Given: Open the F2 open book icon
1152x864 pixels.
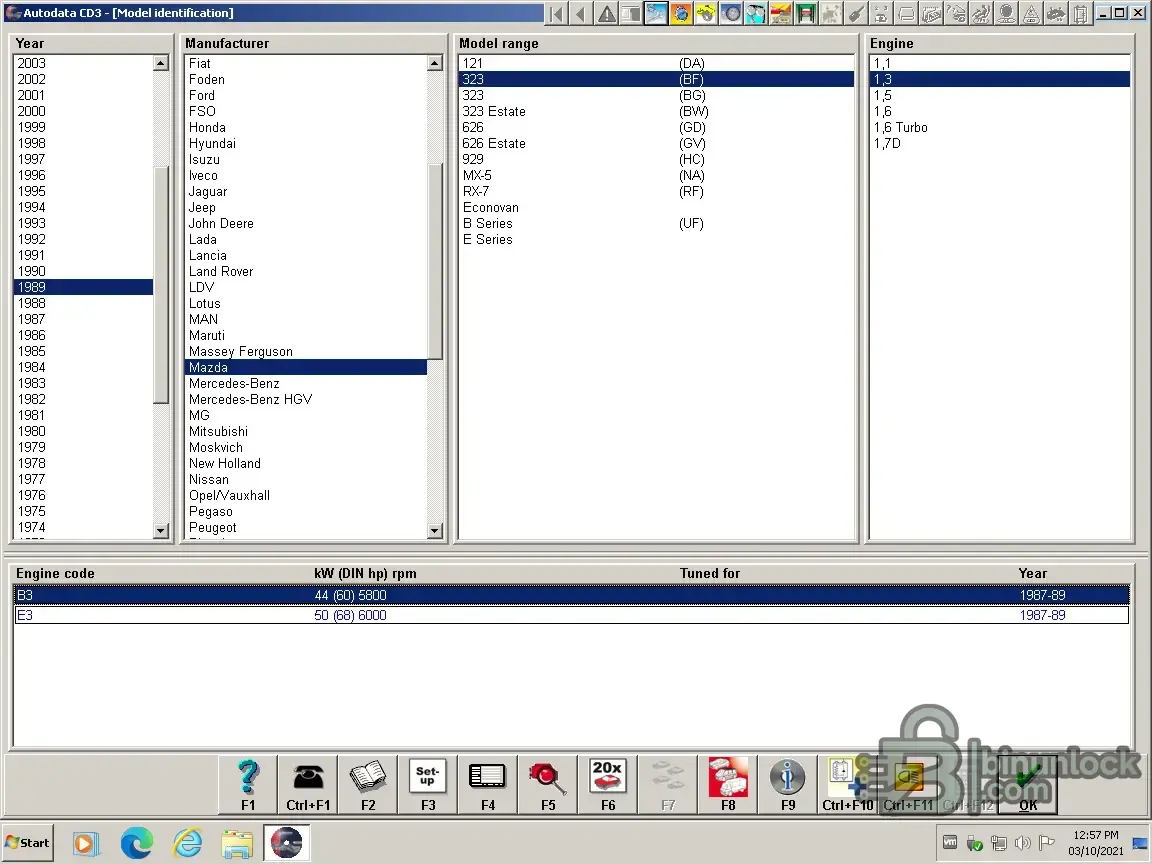Looking at the screenshot, I should click(x=368, y=784).
